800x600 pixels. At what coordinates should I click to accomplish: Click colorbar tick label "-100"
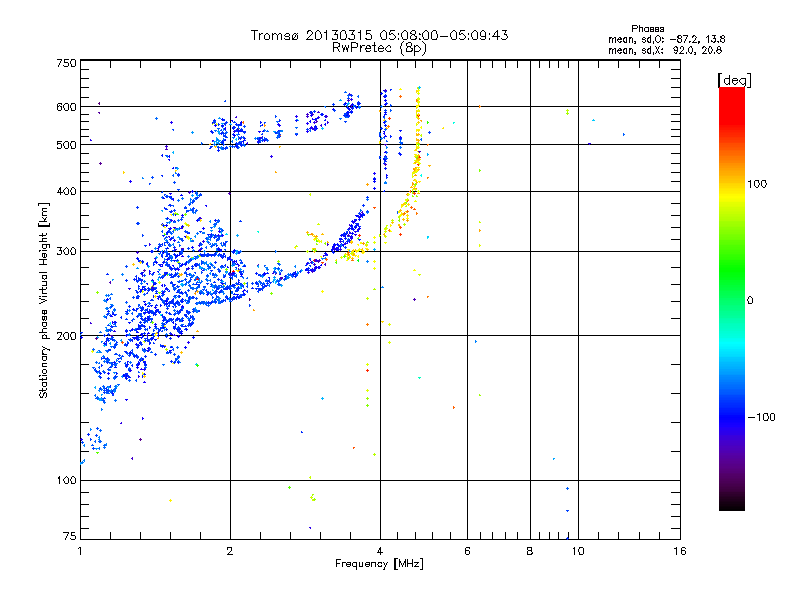[761, 417]
